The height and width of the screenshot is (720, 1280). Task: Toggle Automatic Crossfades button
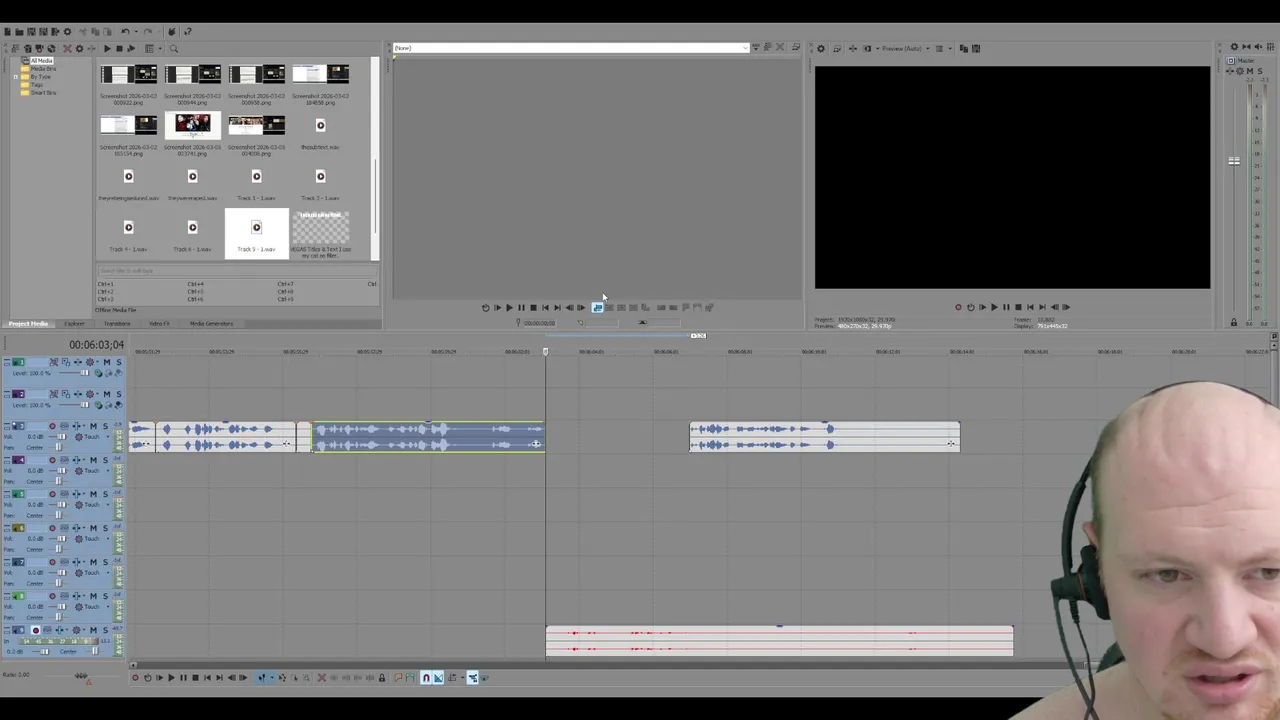tap(438, 678)
